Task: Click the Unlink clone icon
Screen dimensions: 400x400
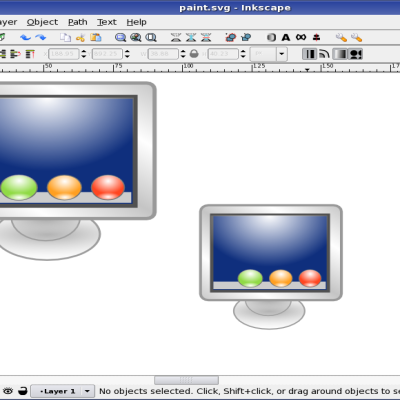Action: (206, 37)
